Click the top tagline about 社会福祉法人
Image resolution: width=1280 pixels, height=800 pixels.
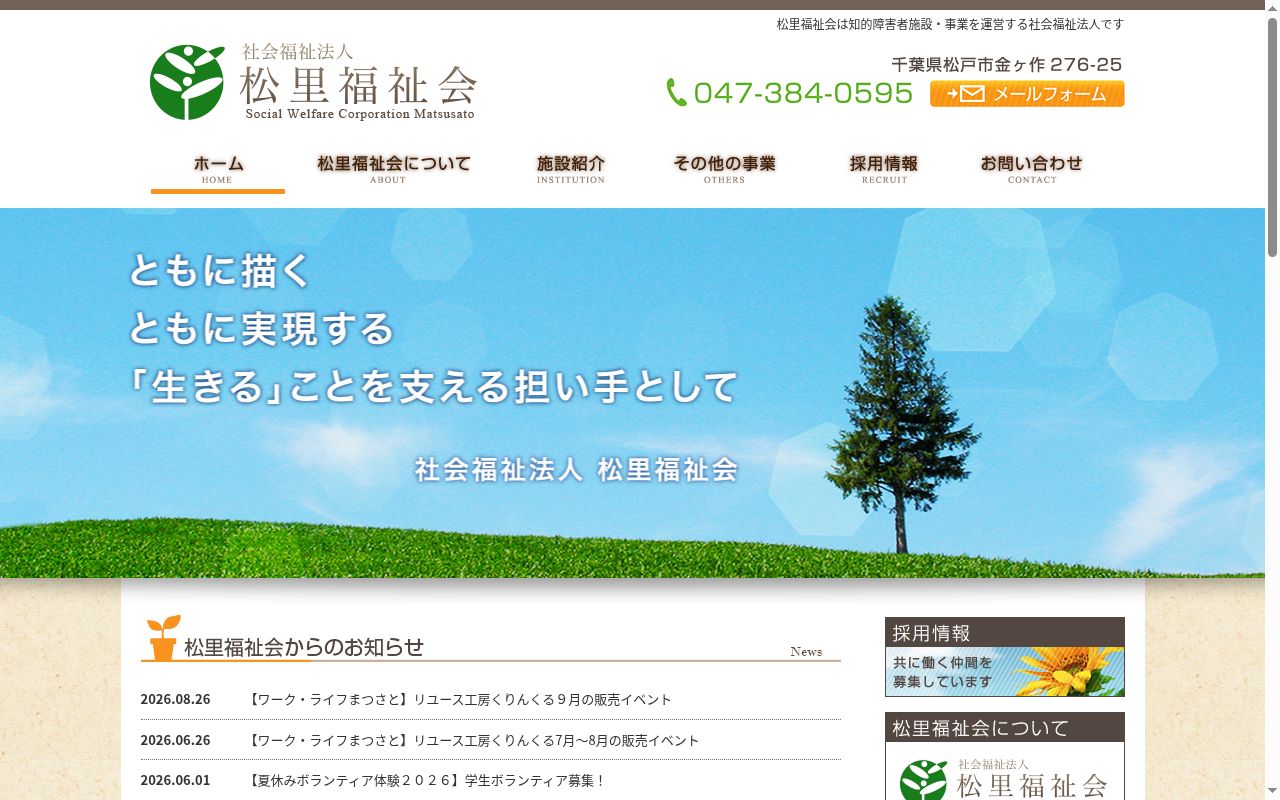tap(950, 24)
